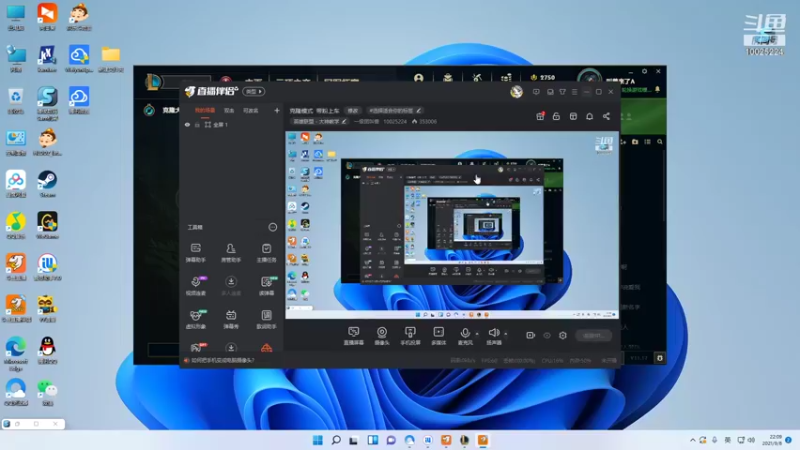Viewport: 800px width, 450px height.
Task: Open the hamburger menu in the title bar
Action: pyautogui.click(x=574, y=92)
